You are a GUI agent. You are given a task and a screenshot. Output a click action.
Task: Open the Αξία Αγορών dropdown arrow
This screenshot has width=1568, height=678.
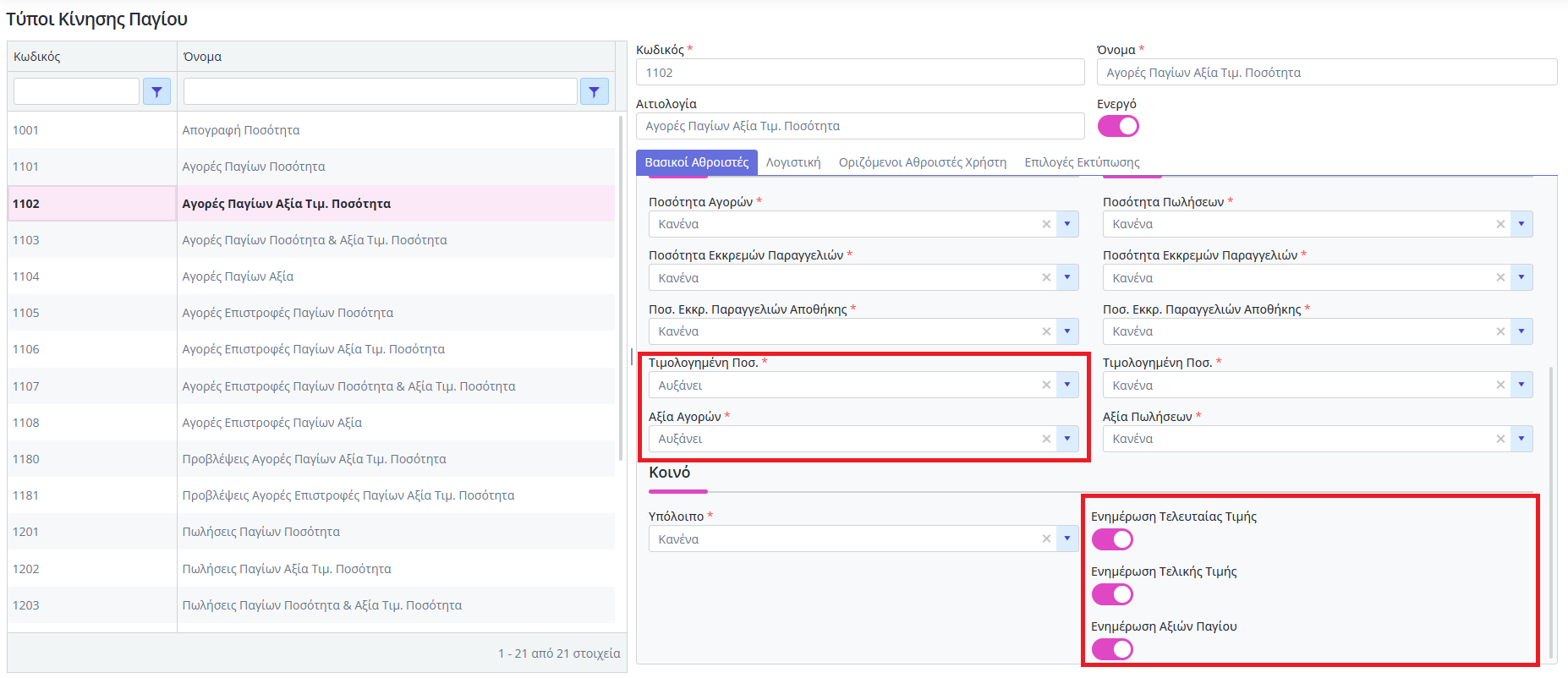pos(1067,439)
